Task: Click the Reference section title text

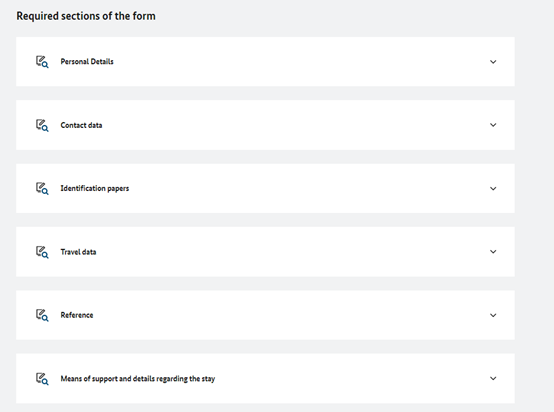Action: [x=77, y=315]
